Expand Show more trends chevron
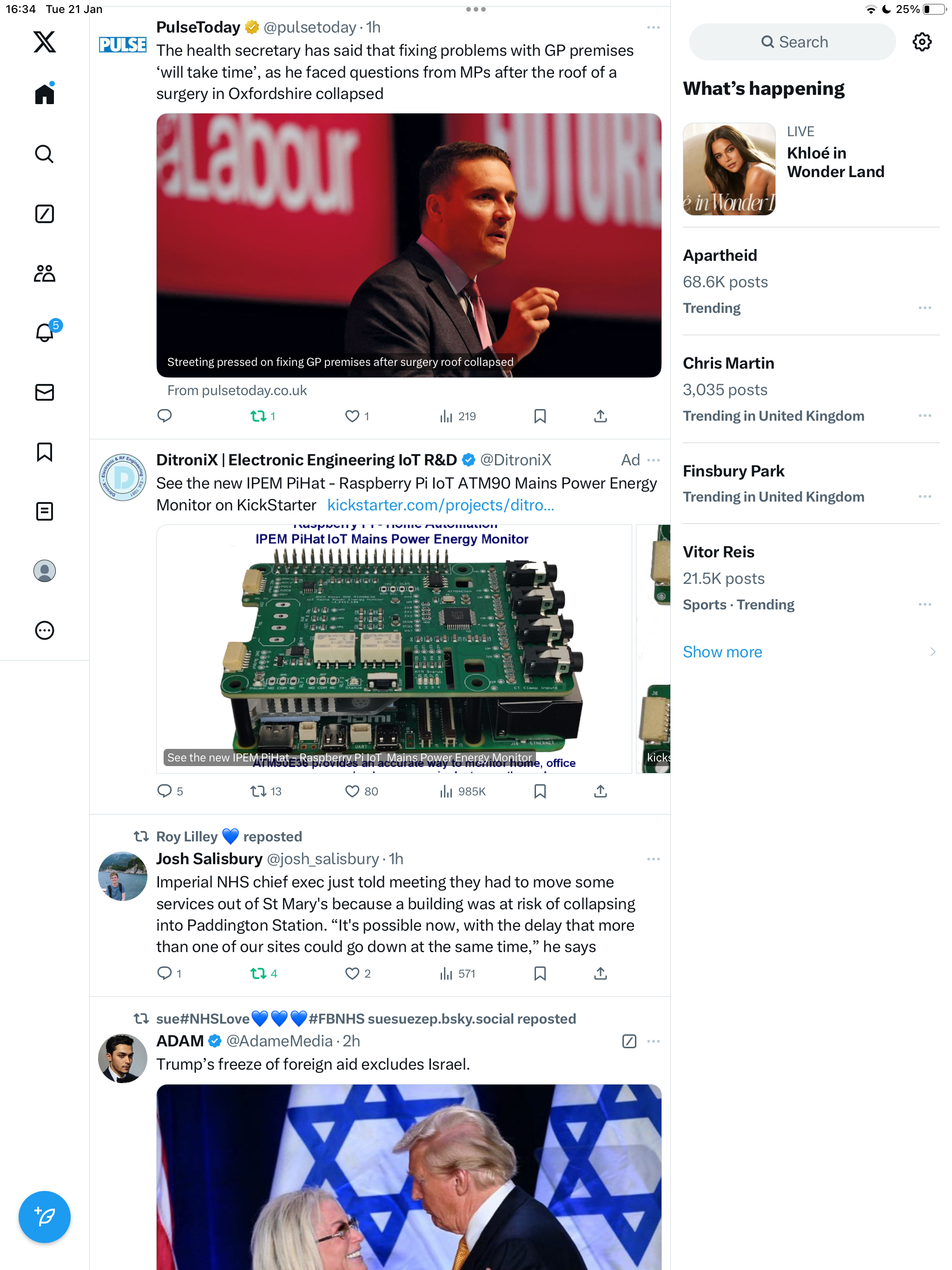The height and width of the screenshot is (1270, 952). tap(932, 652)
